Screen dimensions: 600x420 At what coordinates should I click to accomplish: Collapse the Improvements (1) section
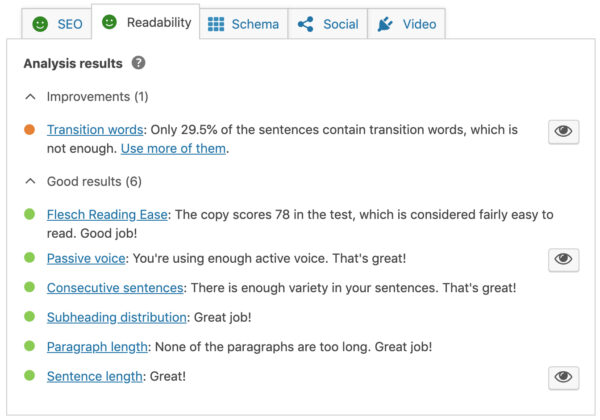click(31, 97)
